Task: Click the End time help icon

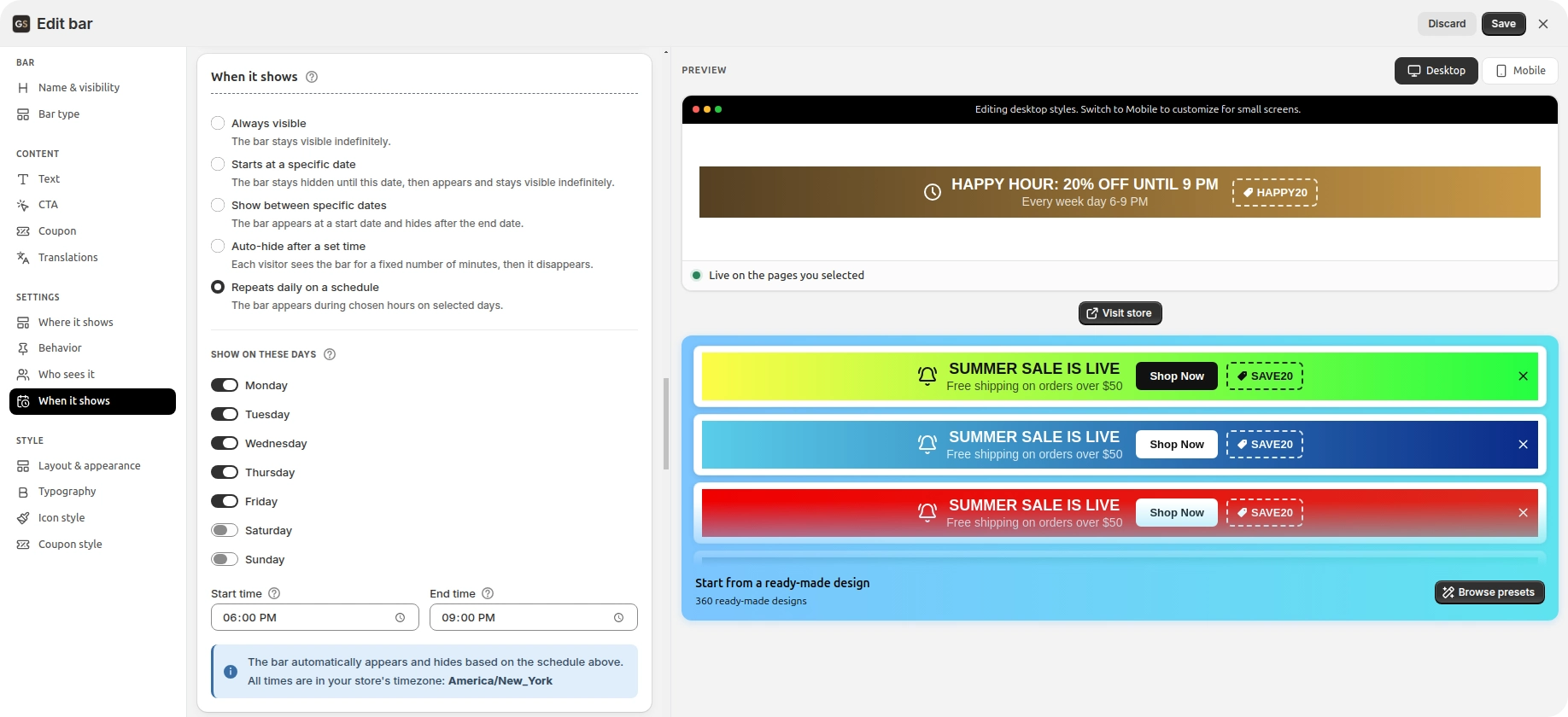Action: (488, 593)
